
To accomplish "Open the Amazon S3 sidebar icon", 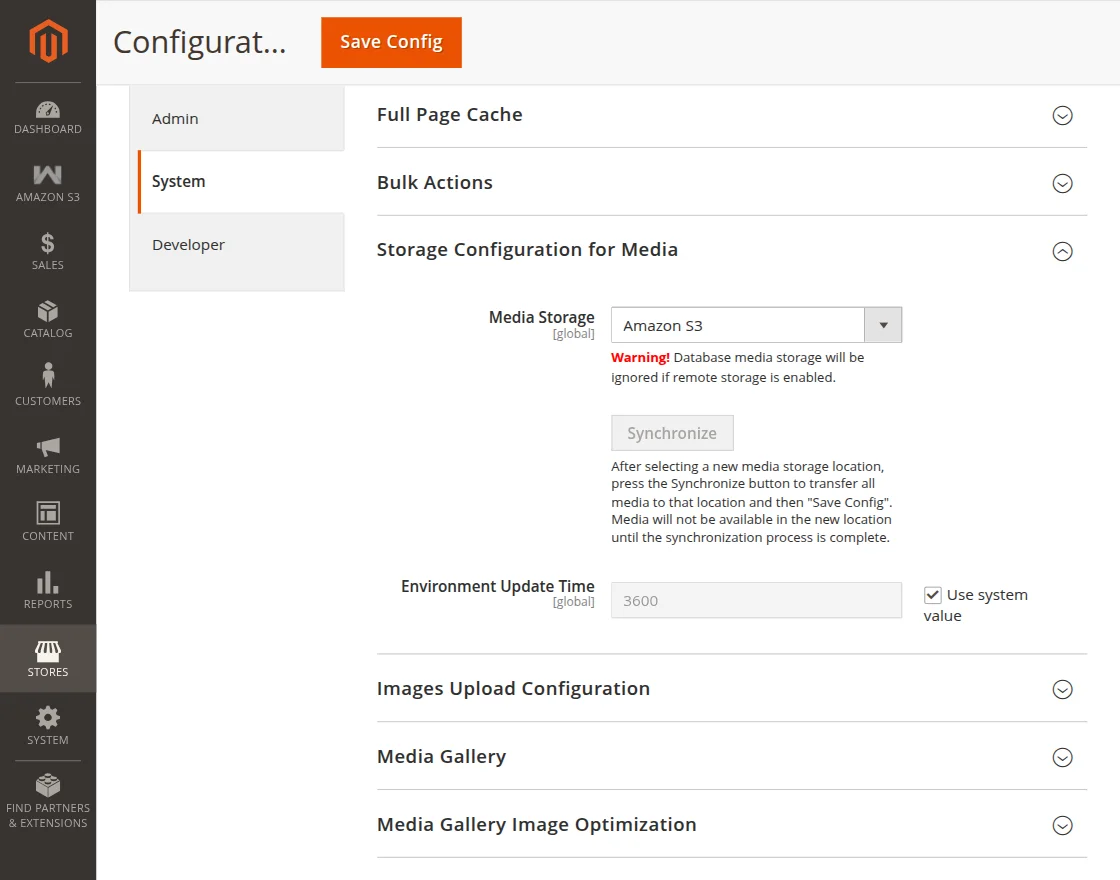I will 48,175.
